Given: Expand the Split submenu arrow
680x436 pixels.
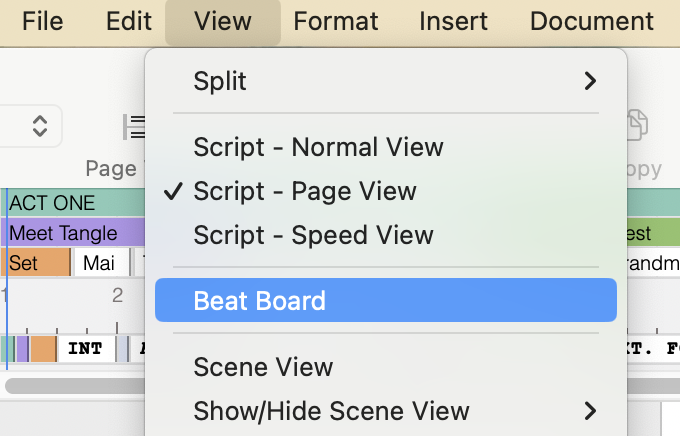Looking at the screenshot, I should (x=590, y=81).
